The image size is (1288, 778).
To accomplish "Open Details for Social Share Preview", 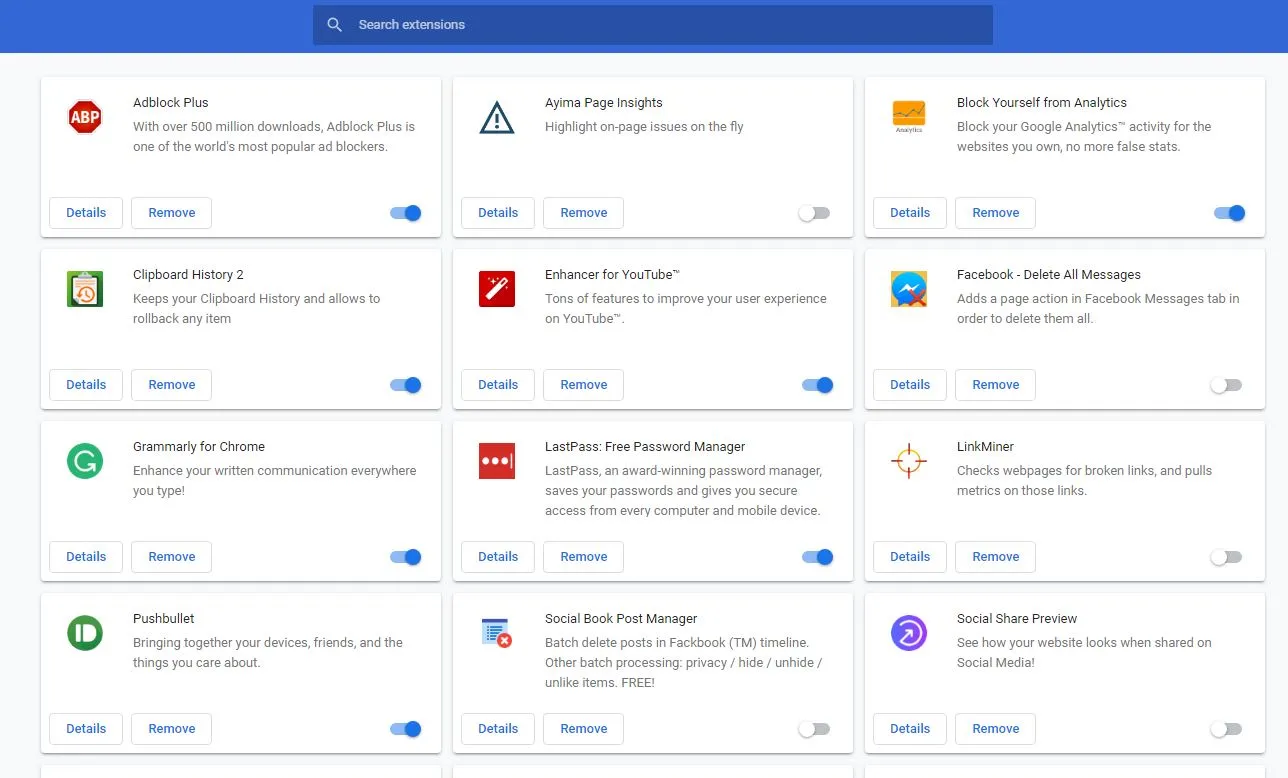I will tap(910, 729).
